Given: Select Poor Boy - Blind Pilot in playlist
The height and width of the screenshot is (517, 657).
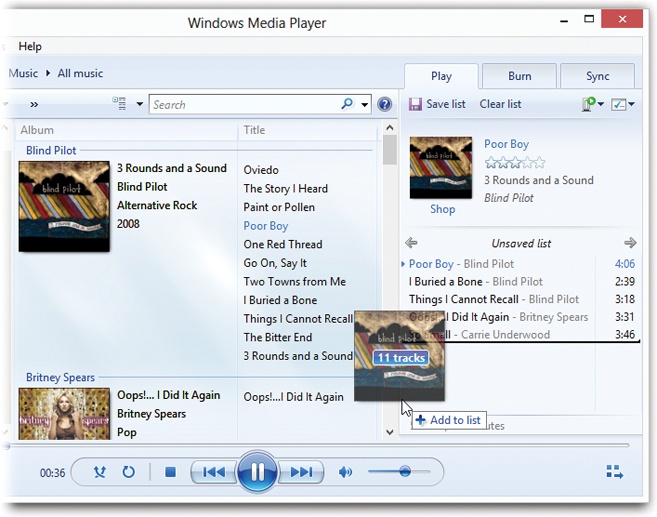Looking at the screenshot, I should (520, 264).
